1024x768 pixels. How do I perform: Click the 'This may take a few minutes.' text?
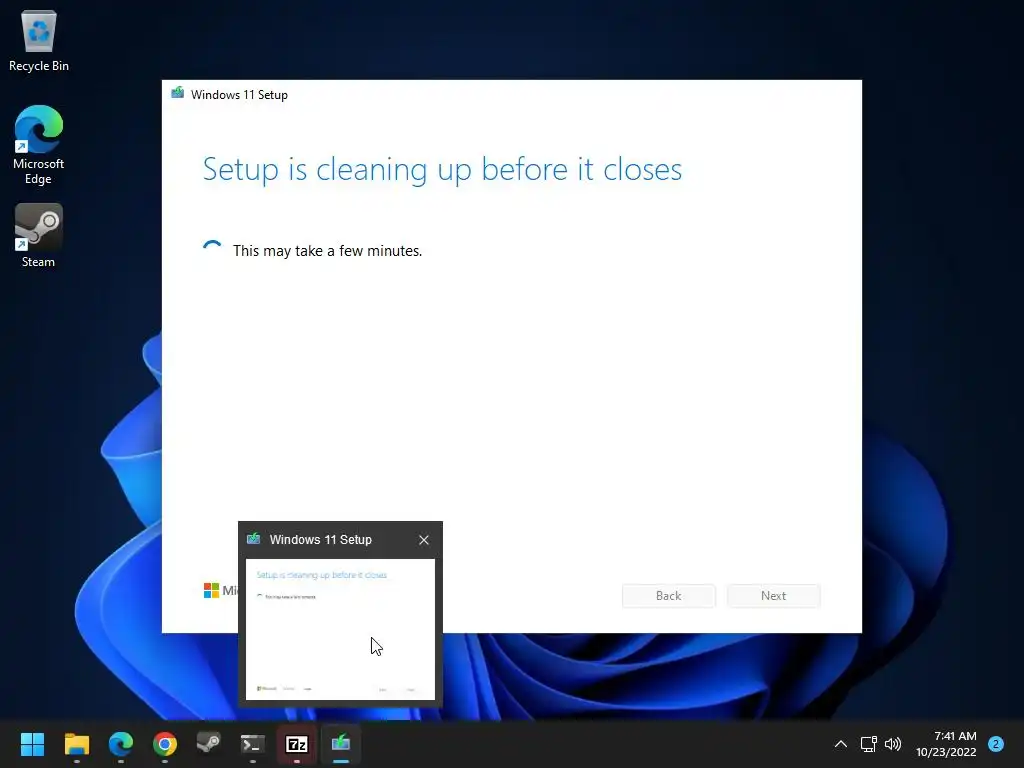point(328,251)
